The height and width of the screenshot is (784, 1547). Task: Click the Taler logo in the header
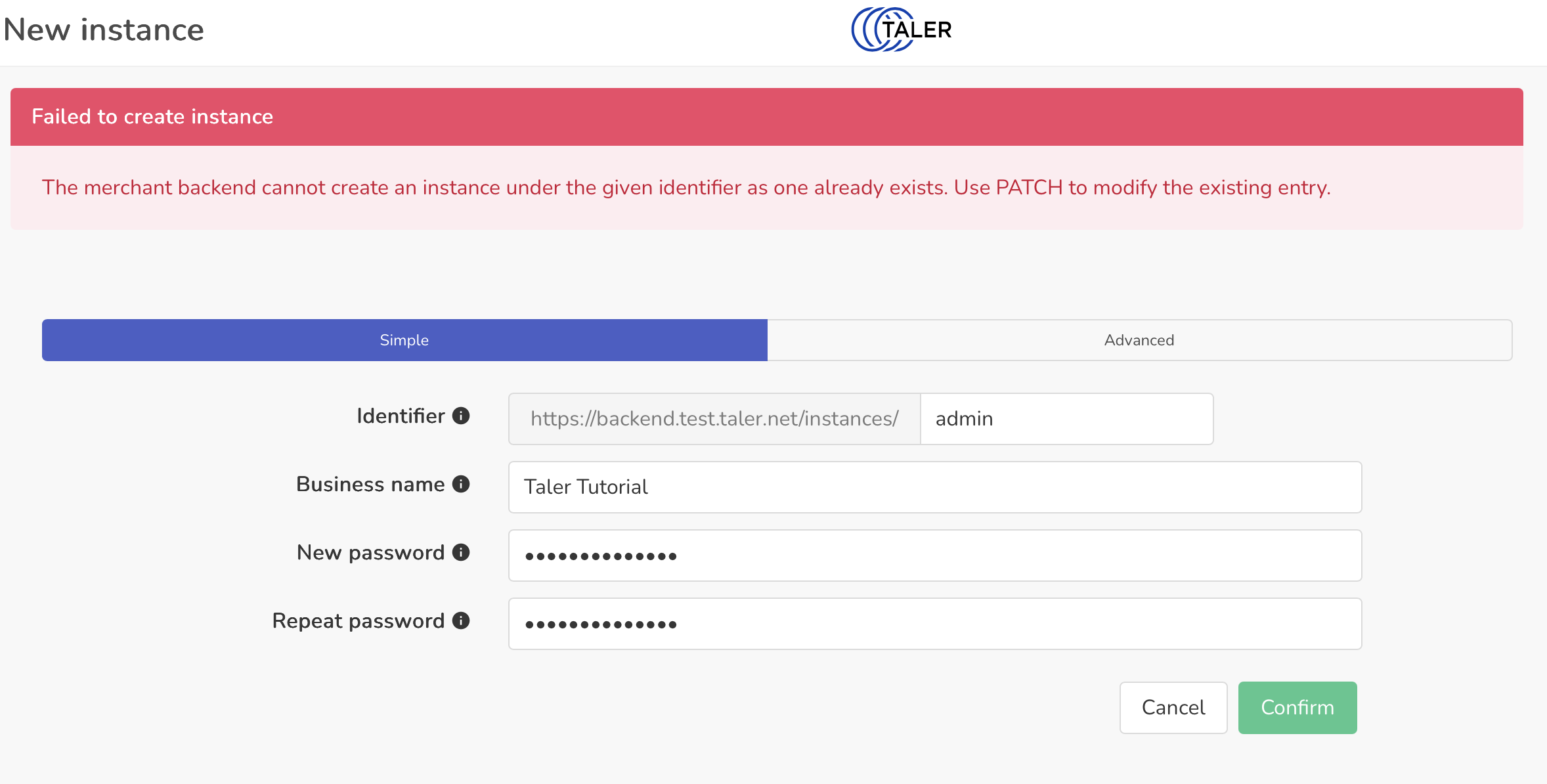click(x=902, y=30)
